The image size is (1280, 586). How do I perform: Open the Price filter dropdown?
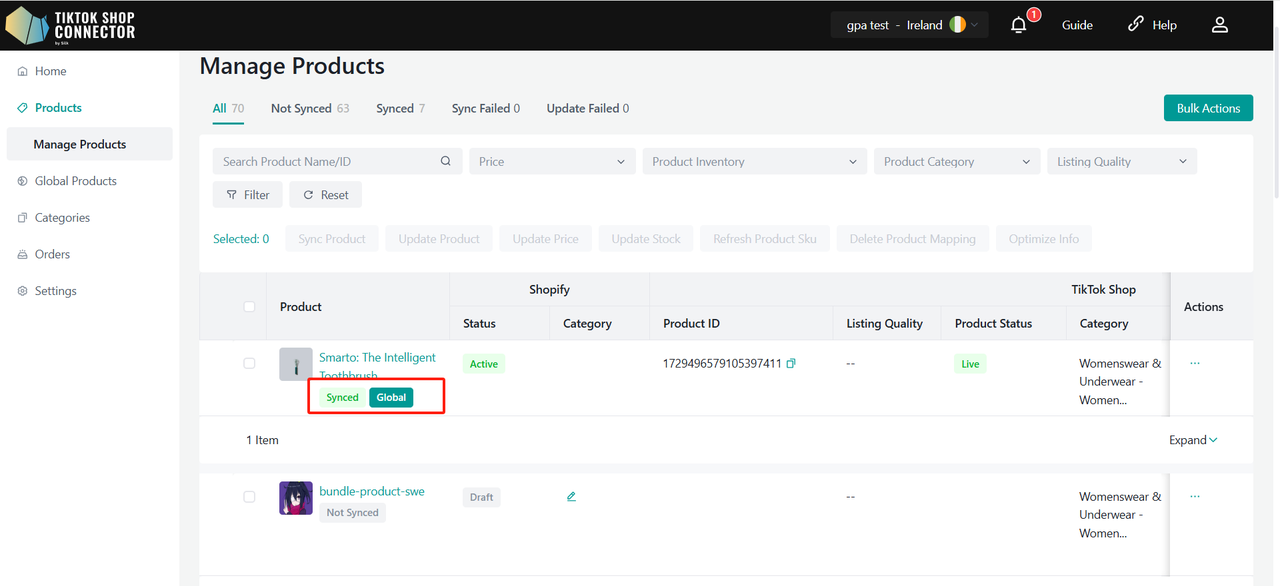click(552, 161)
